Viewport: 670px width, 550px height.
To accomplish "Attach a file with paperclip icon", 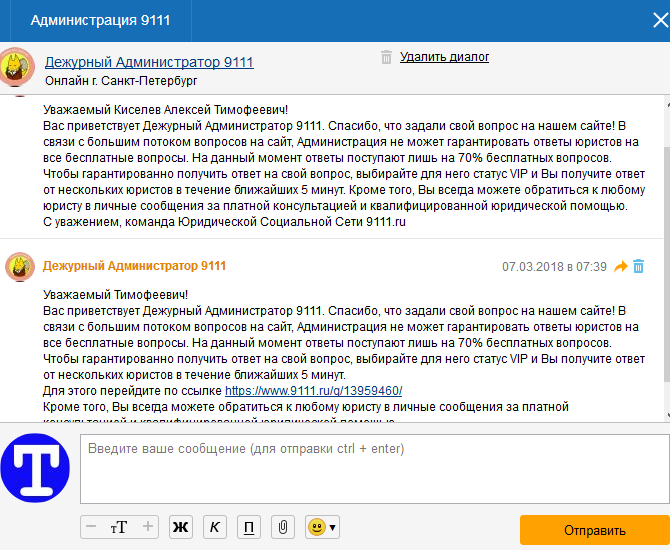I will [x=284, y=527].
